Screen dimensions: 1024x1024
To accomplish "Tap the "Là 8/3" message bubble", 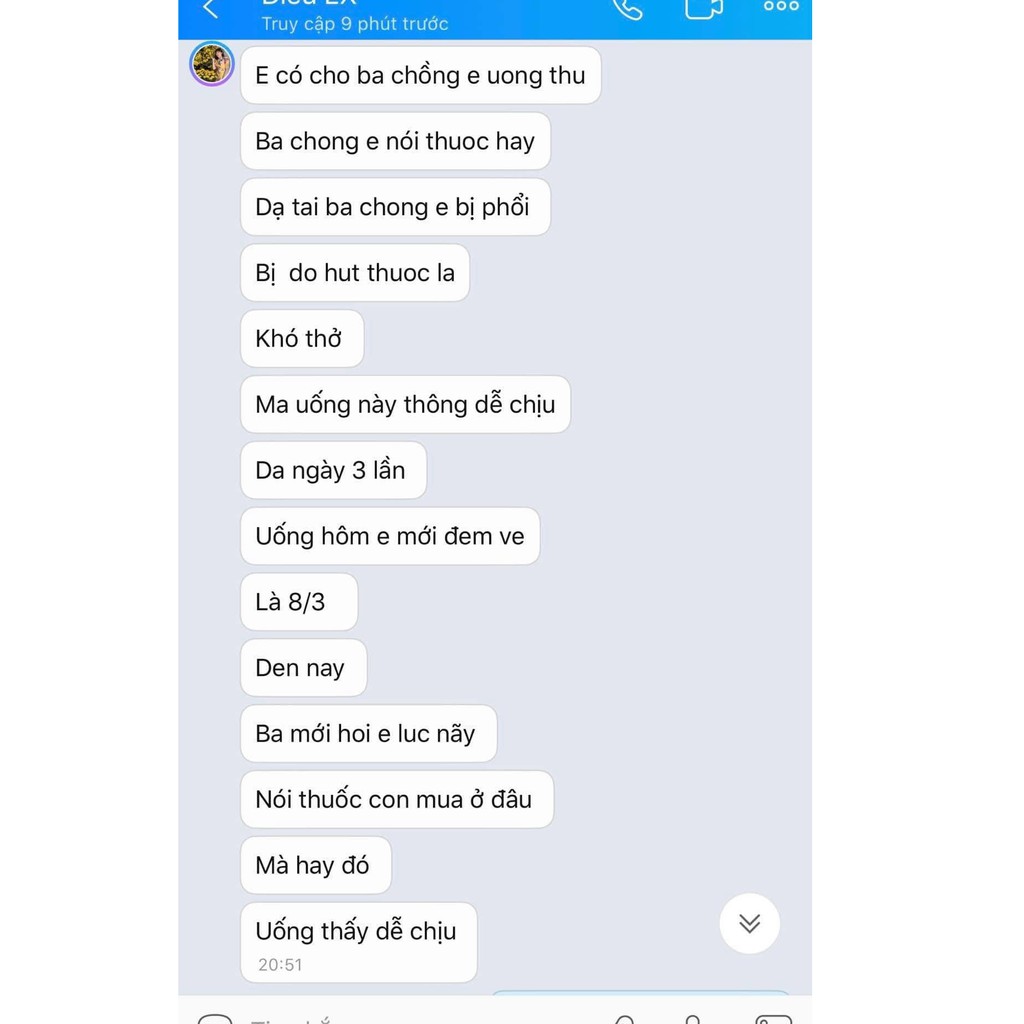I will click(299, 601).
